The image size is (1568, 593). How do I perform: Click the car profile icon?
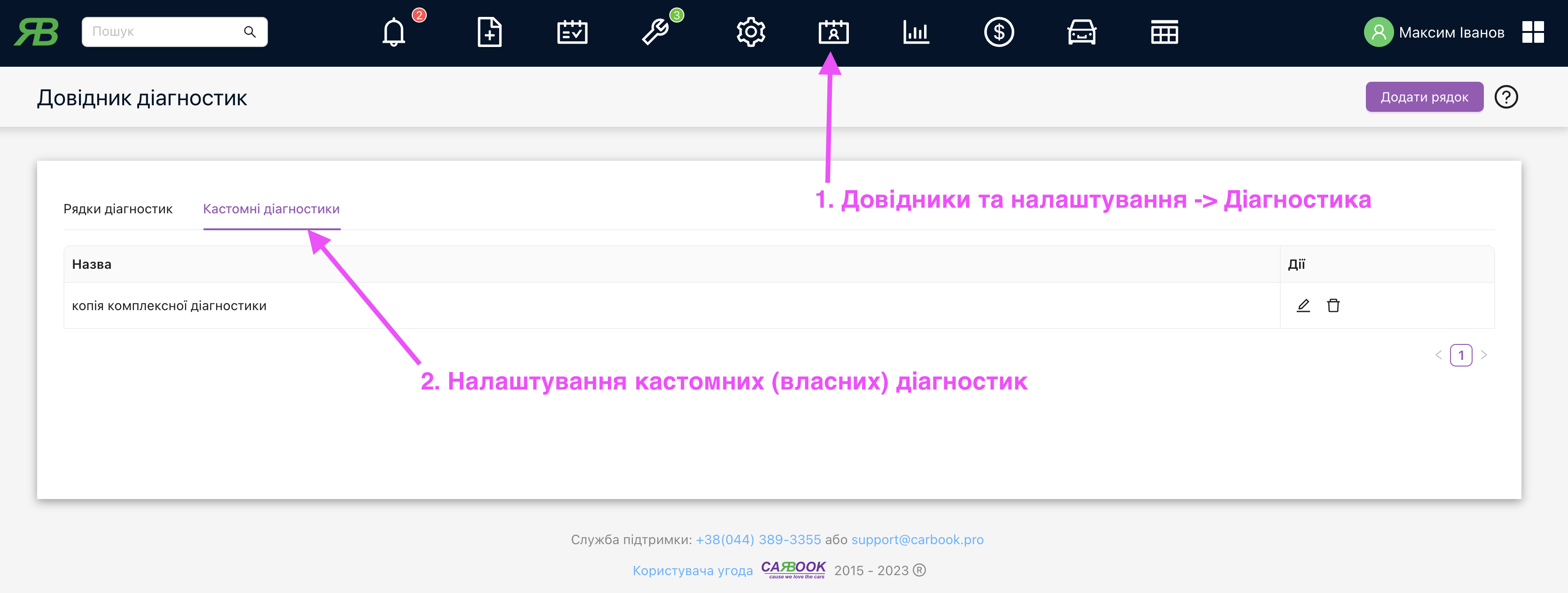[x=1081, y=31]
